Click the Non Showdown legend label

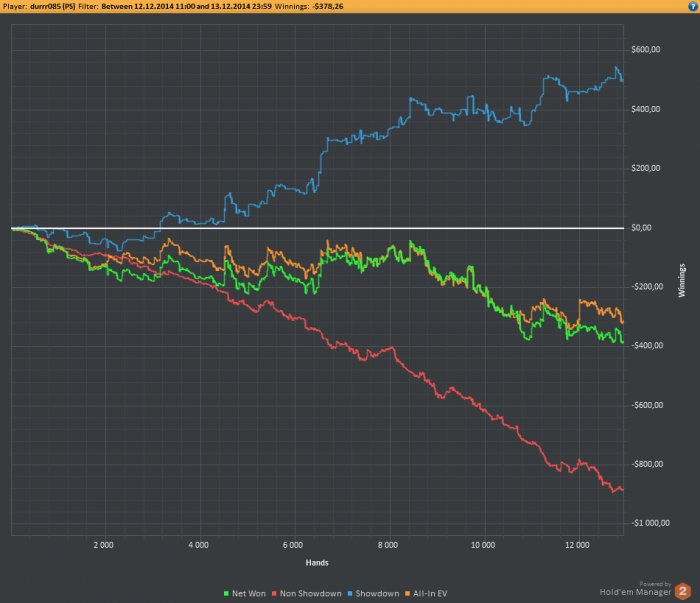pos(311,594)
